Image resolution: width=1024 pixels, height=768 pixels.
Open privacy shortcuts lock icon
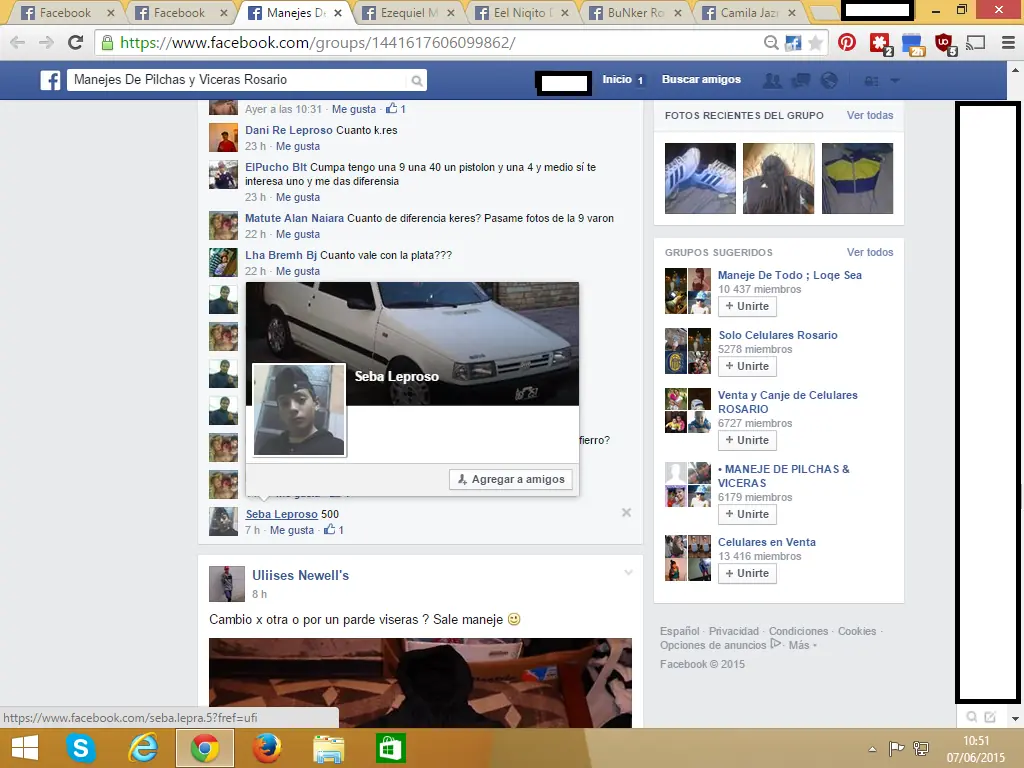871,81
